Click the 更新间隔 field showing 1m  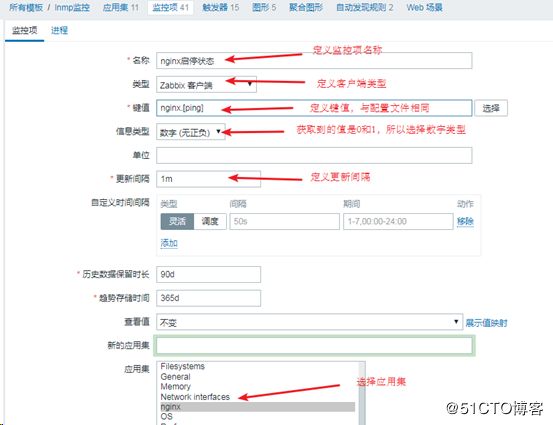208,179
